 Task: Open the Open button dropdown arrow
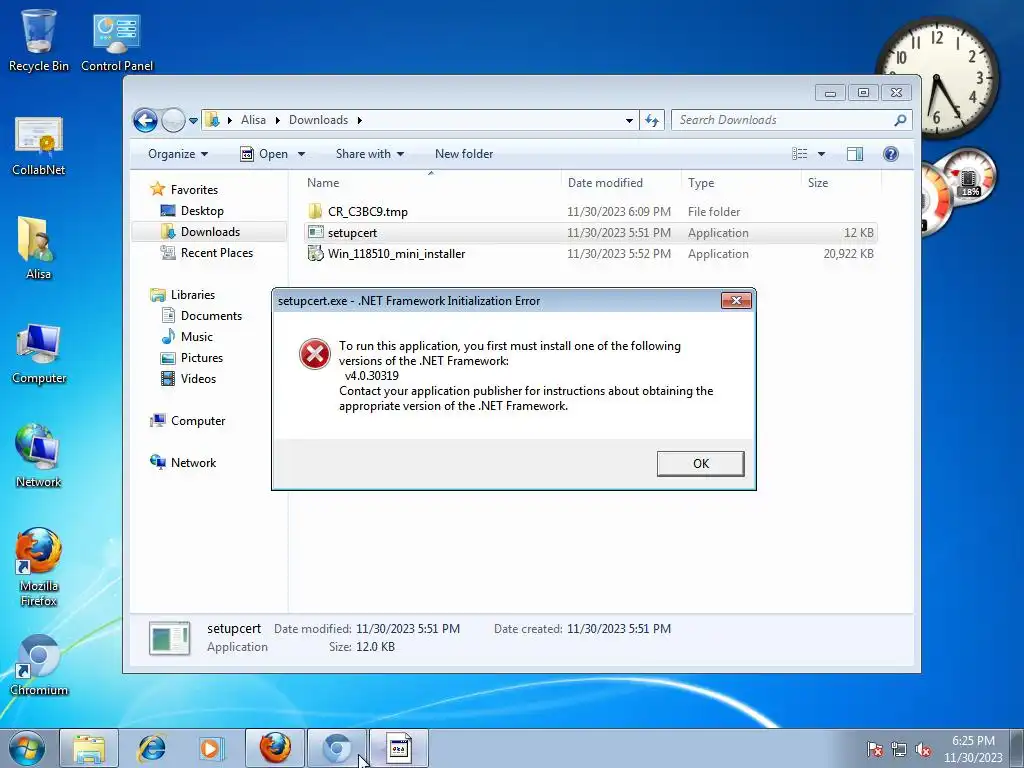[301, 154]
